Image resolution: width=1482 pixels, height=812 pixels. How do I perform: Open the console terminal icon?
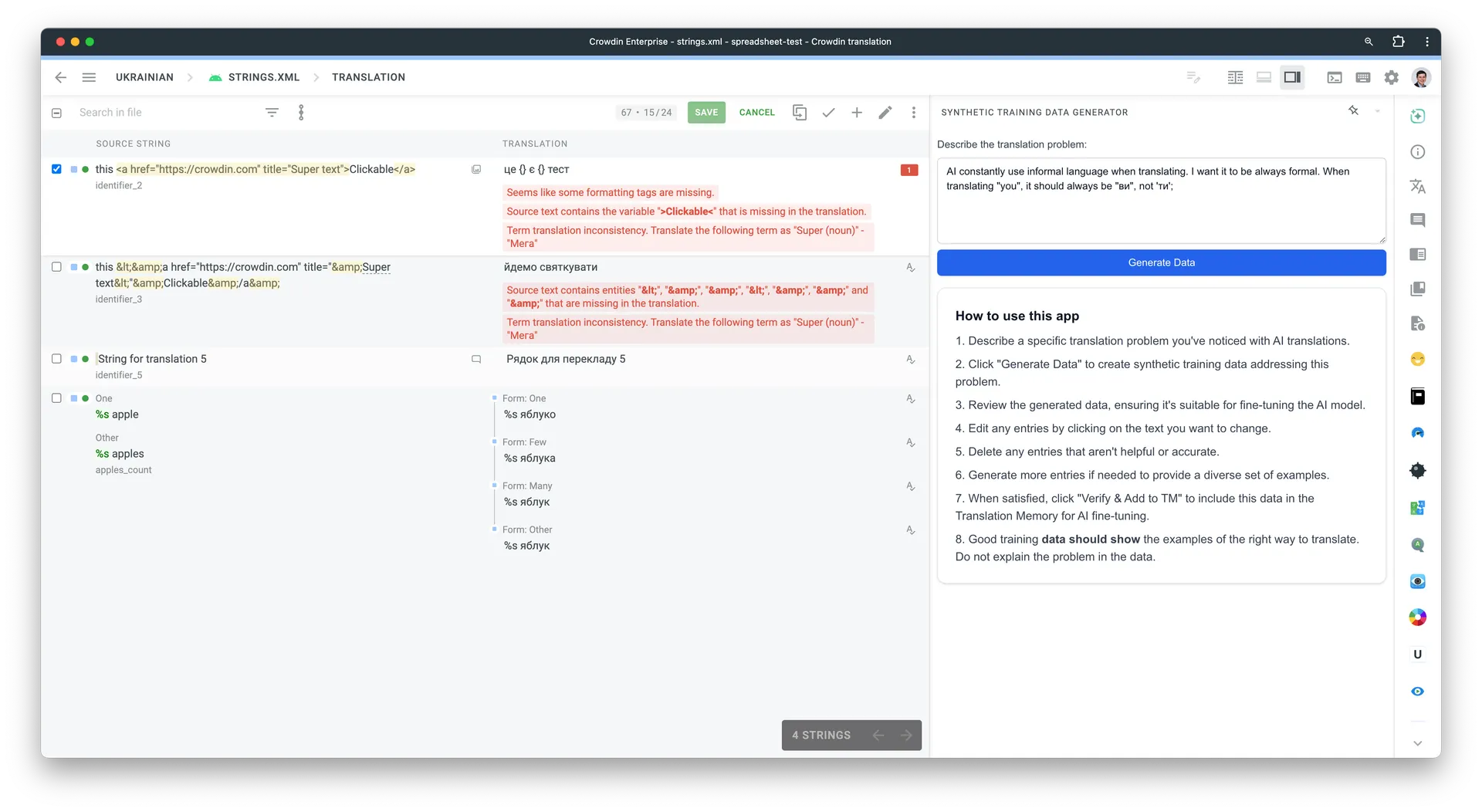[1335, 77]
